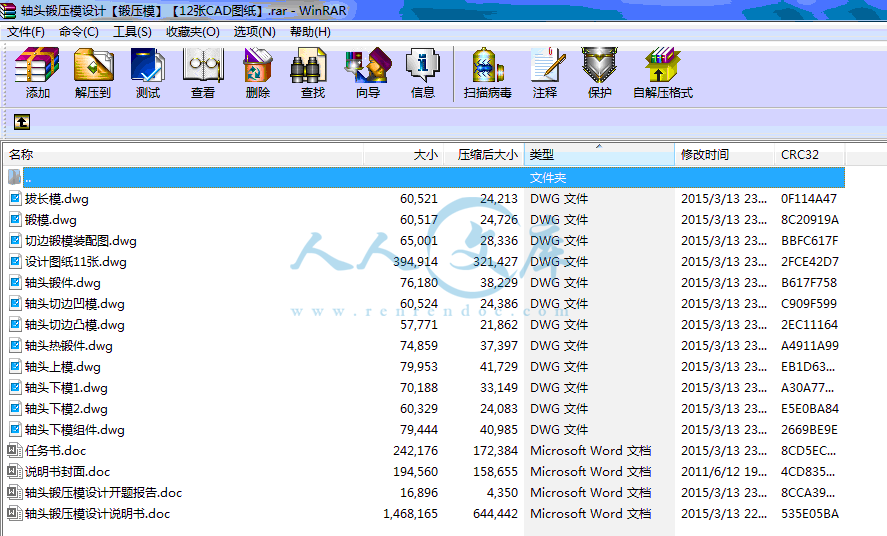The height and width of the screenshot is (536, 887).
Task: Click the packed size 321,427
Action: [x=496, y=262]
